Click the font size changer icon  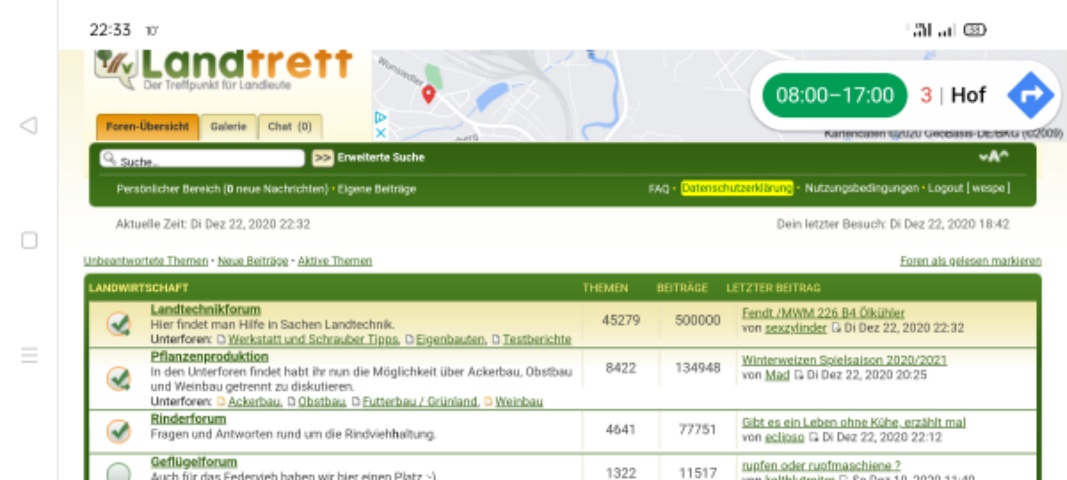tap(993, 156)
